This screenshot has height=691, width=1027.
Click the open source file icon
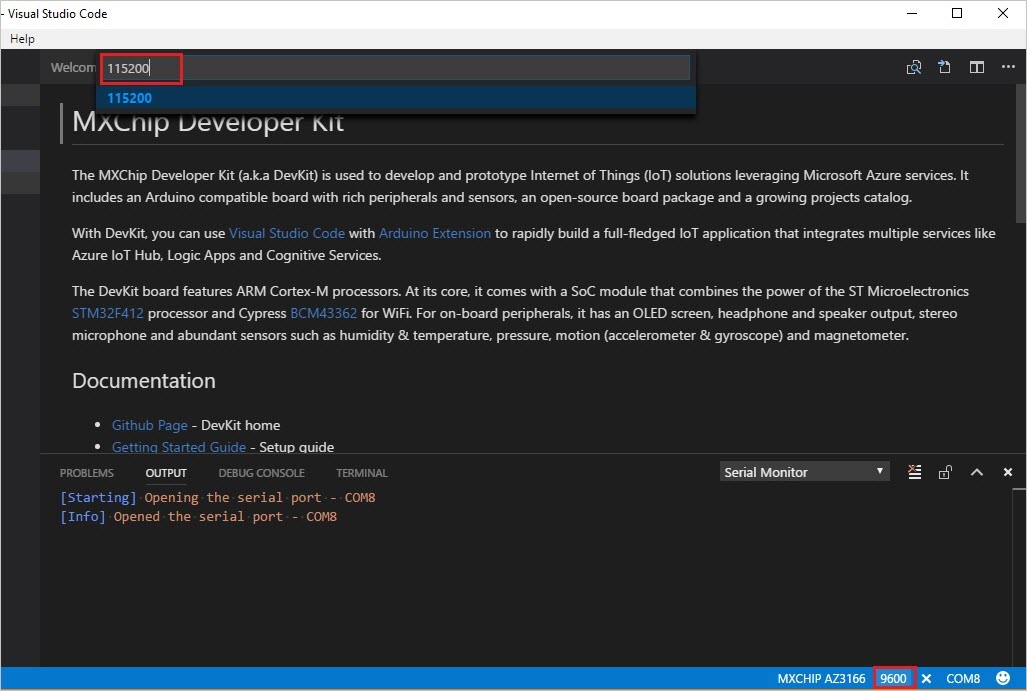tap(944, 67)
